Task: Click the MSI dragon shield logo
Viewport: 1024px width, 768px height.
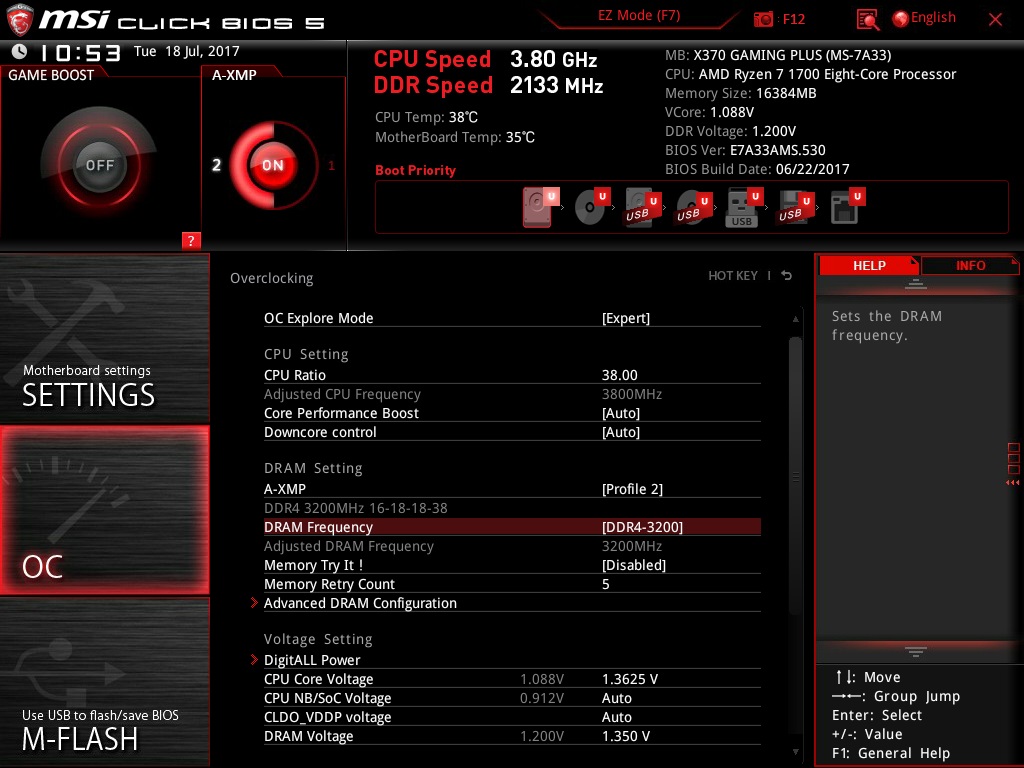Action: 19,20
